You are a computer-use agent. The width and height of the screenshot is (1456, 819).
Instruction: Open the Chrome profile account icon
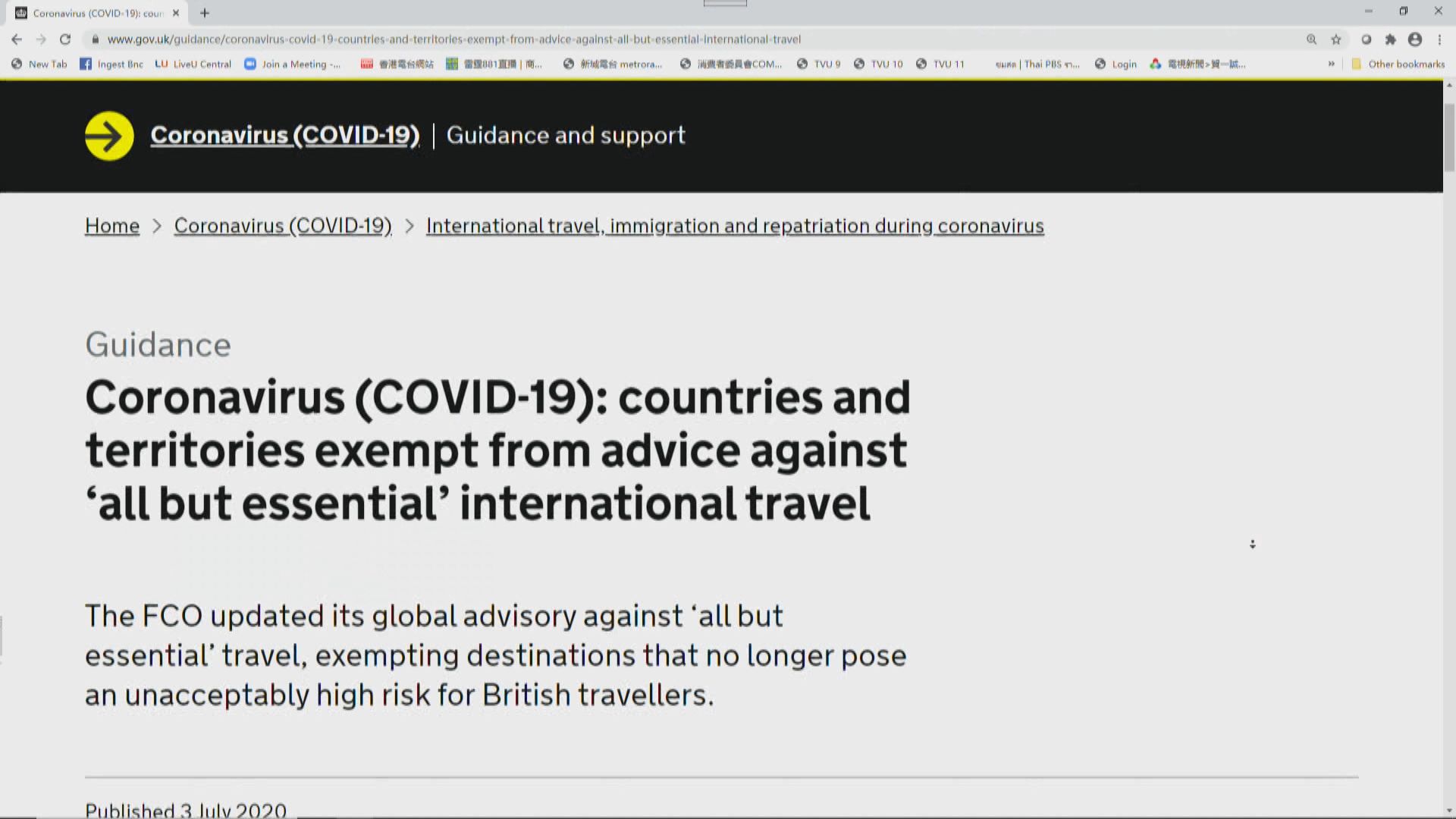[x=1415, y=39]
